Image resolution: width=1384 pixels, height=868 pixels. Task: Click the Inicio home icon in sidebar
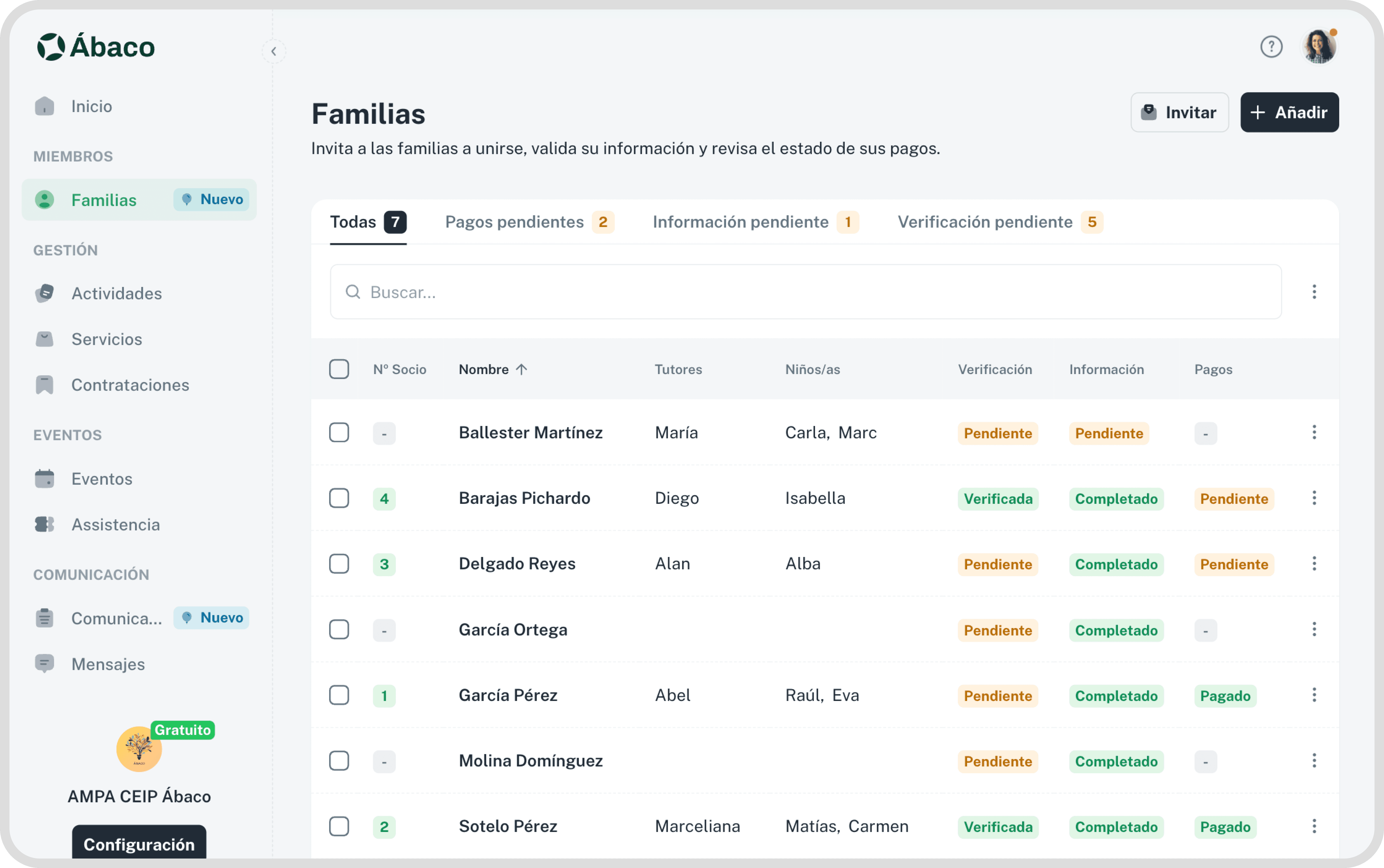[44, 106]
